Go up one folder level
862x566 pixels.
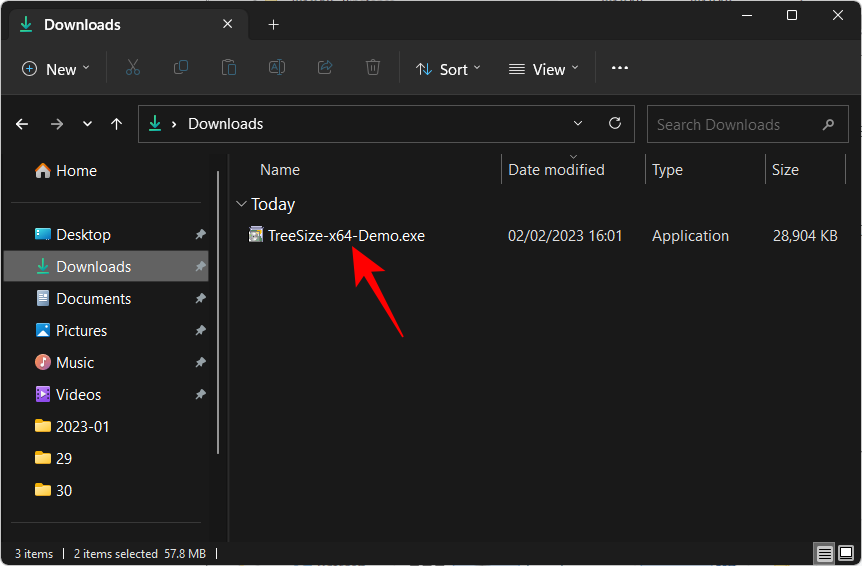(x=116, y=124)
